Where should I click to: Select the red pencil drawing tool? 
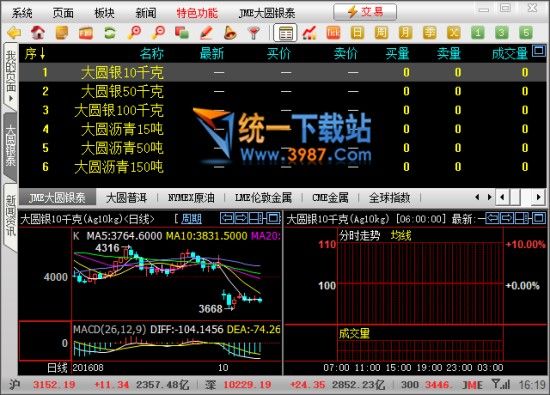click(x=206, y=33)
